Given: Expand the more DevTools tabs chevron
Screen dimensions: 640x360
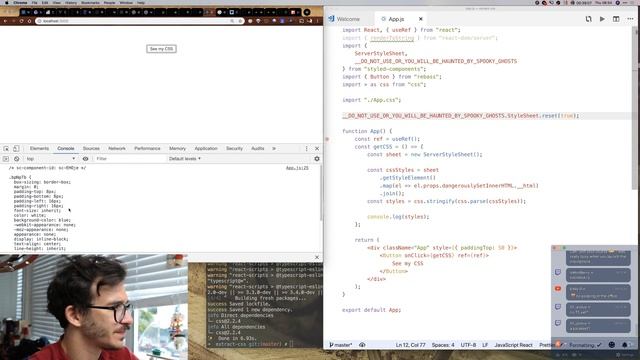Looking at the screenshot, I should (274, 149).
